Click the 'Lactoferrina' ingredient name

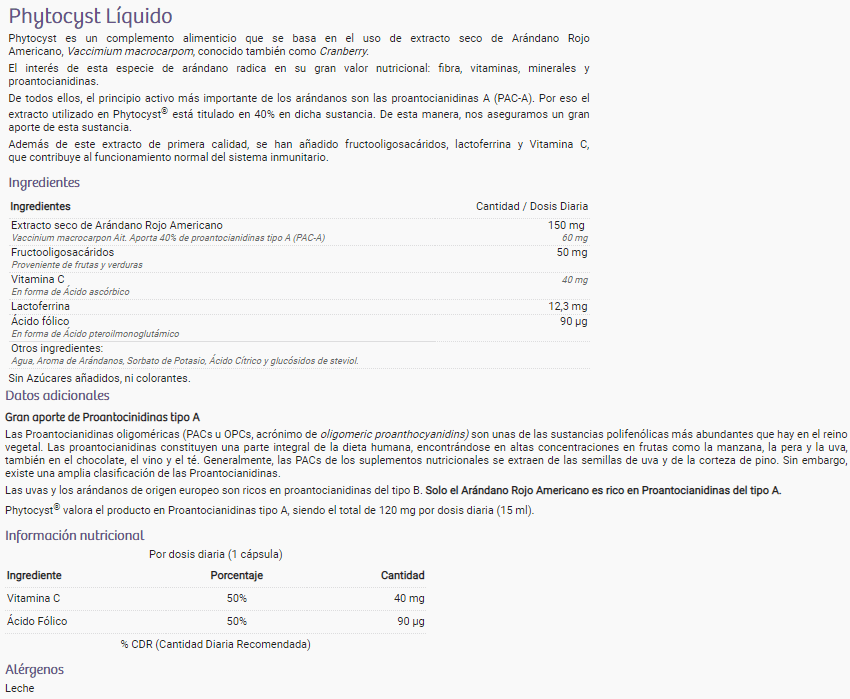40,306
